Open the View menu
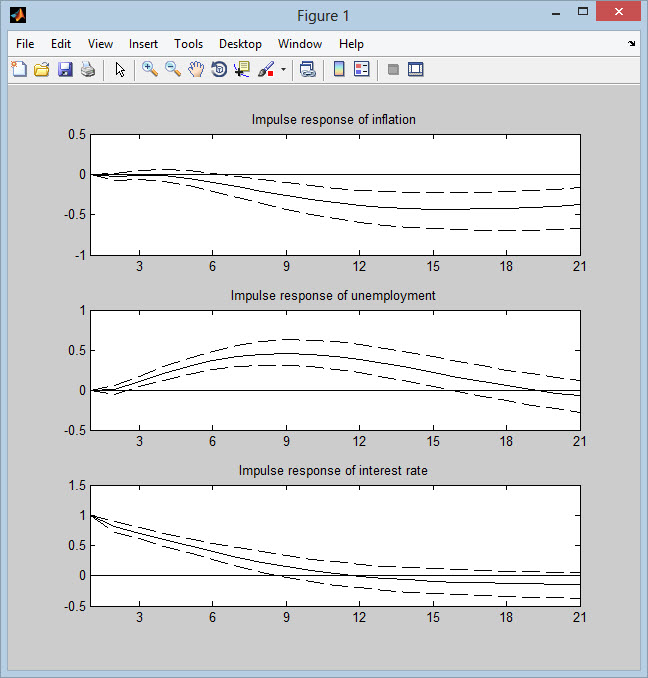648x678 pixels. [x=100, y=44]
